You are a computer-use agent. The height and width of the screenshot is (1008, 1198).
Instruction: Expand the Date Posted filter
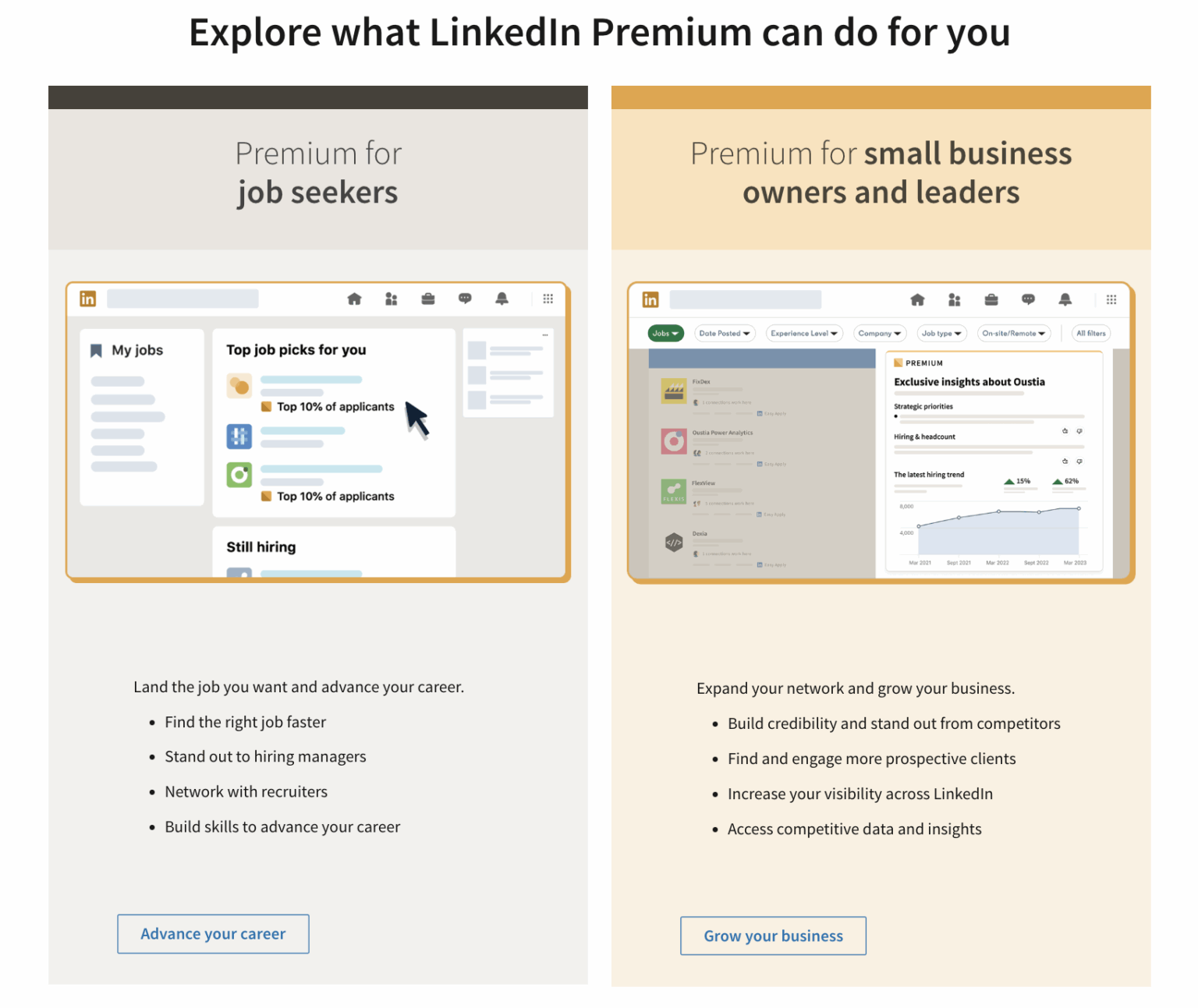click(725, 333)
